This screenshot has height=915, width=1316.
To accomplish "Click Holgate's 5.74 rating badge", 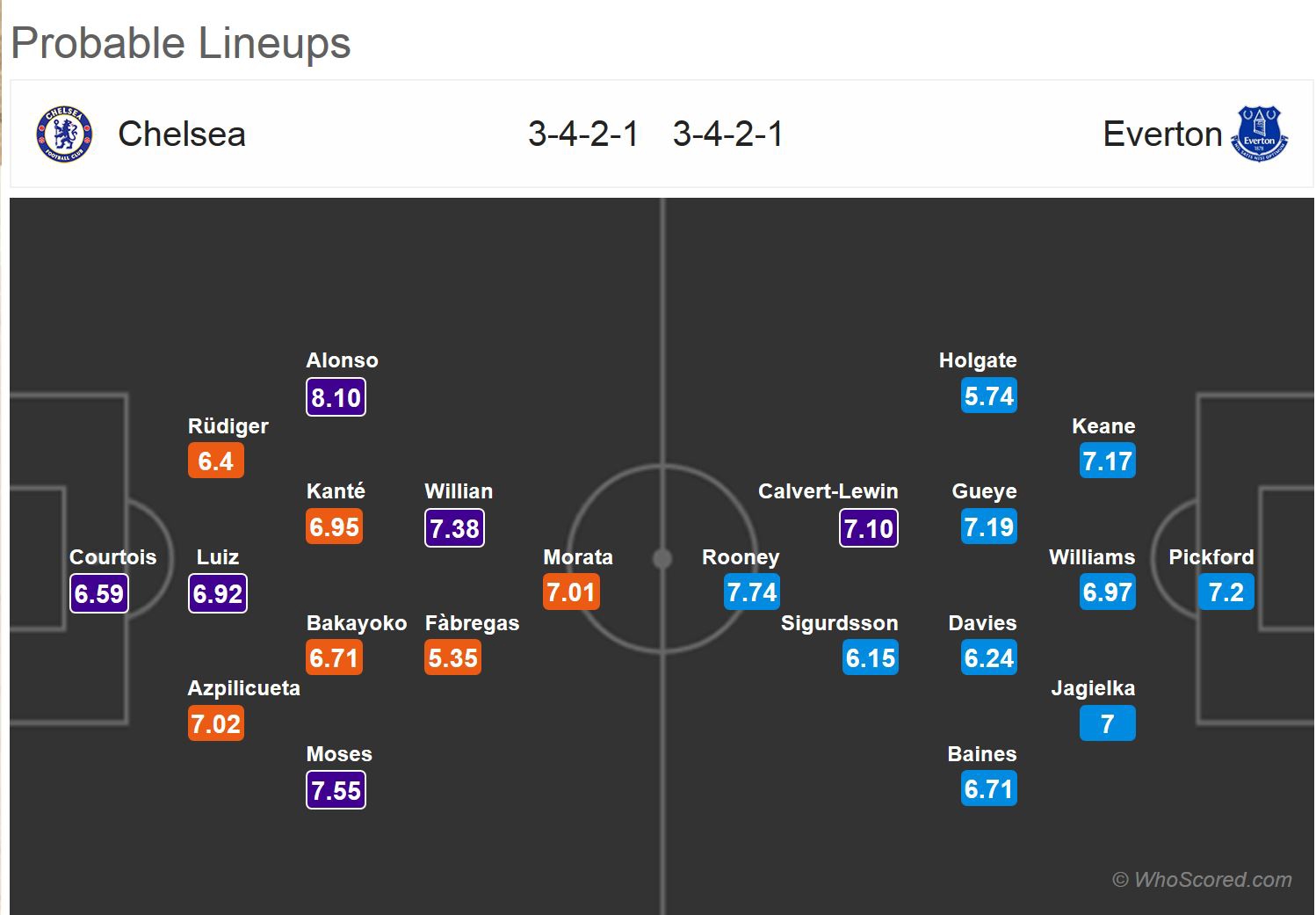I will click(x=989, y=396).
